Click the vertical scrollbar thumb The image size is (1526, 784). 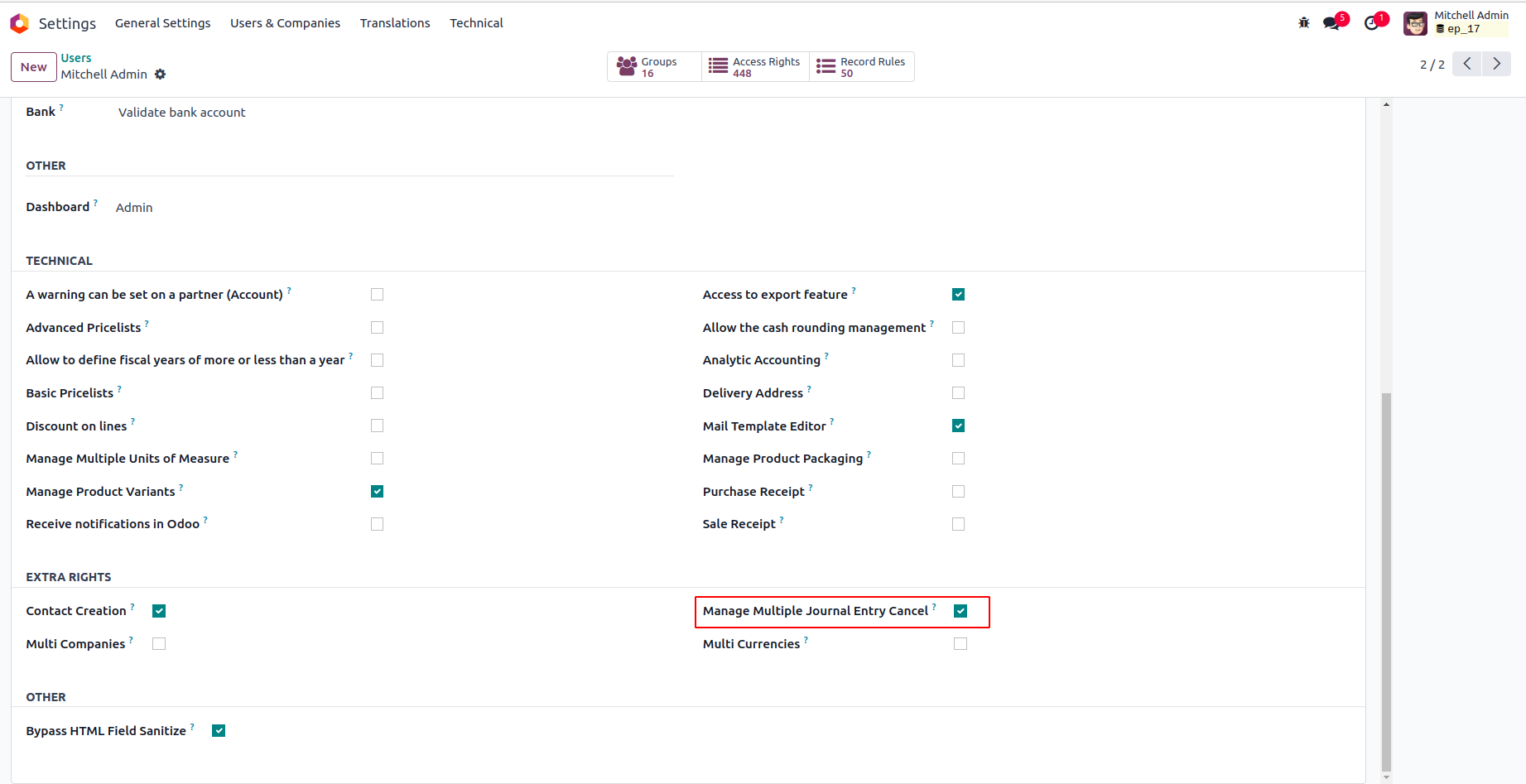pyautogui.click(x=1386, y=580)
